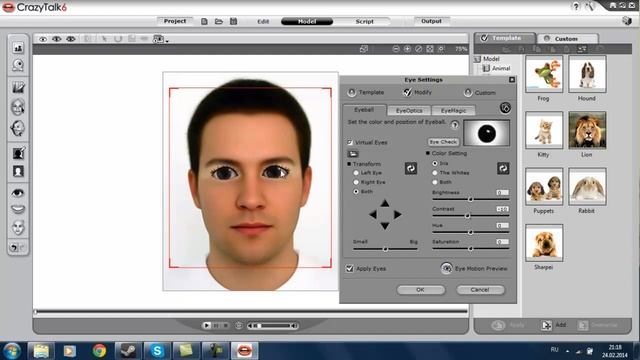Image resolution: width=640 pixels, height=360 pixels.
Task: Open the Script tab
Action: pos(364,21)
